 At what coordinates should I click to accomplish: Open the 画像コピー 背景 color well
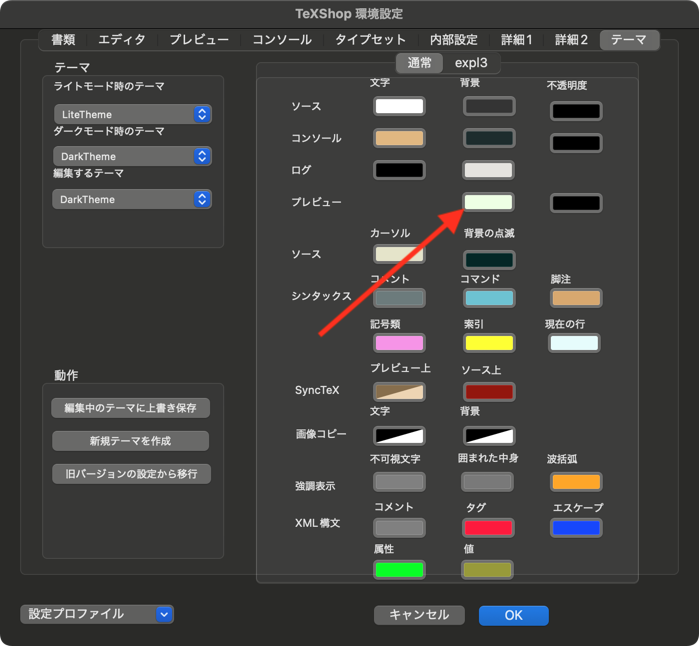pyautogui.click(x=489, y=436)
